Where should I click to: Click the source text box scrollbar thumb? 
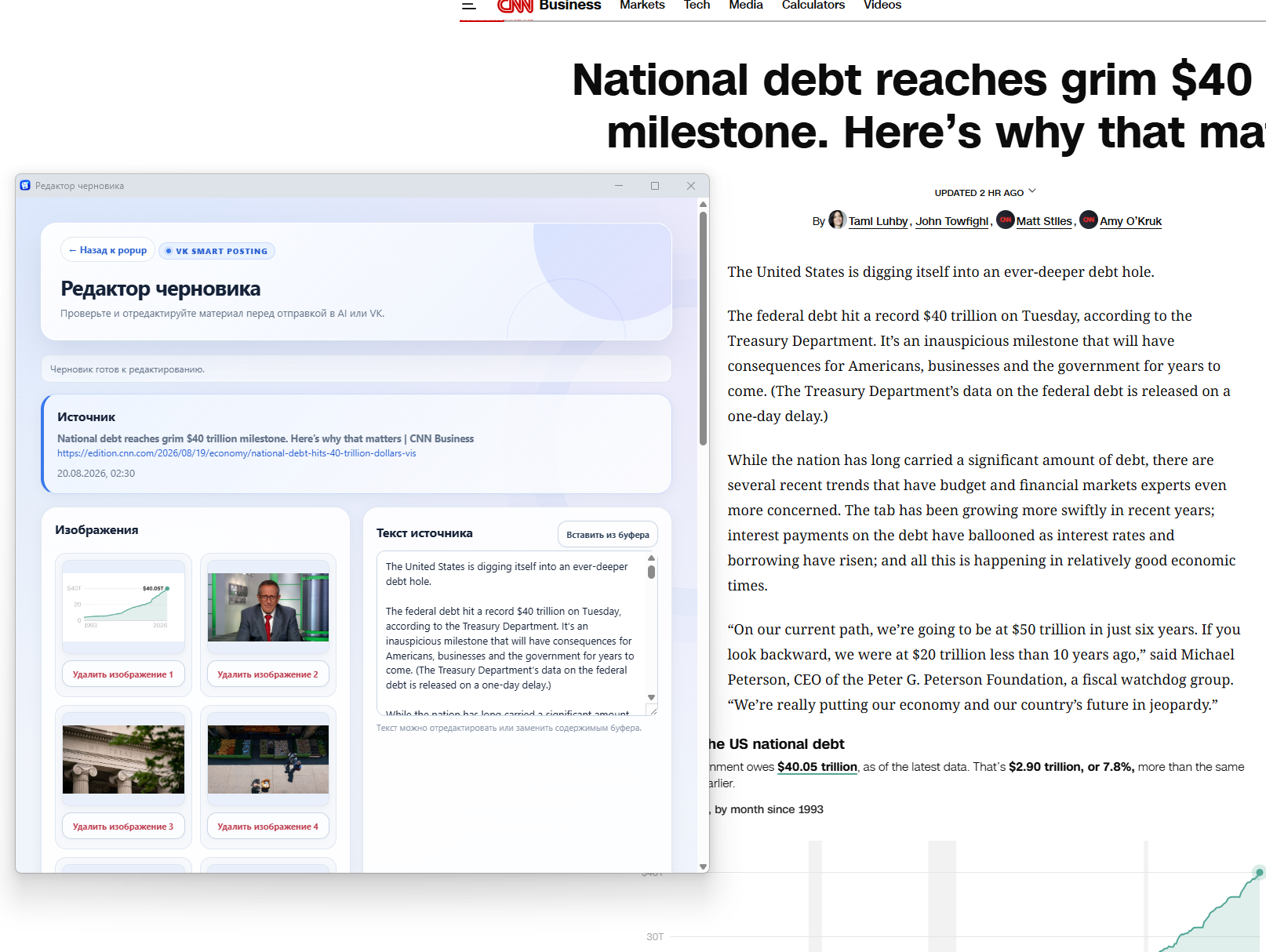651,572
